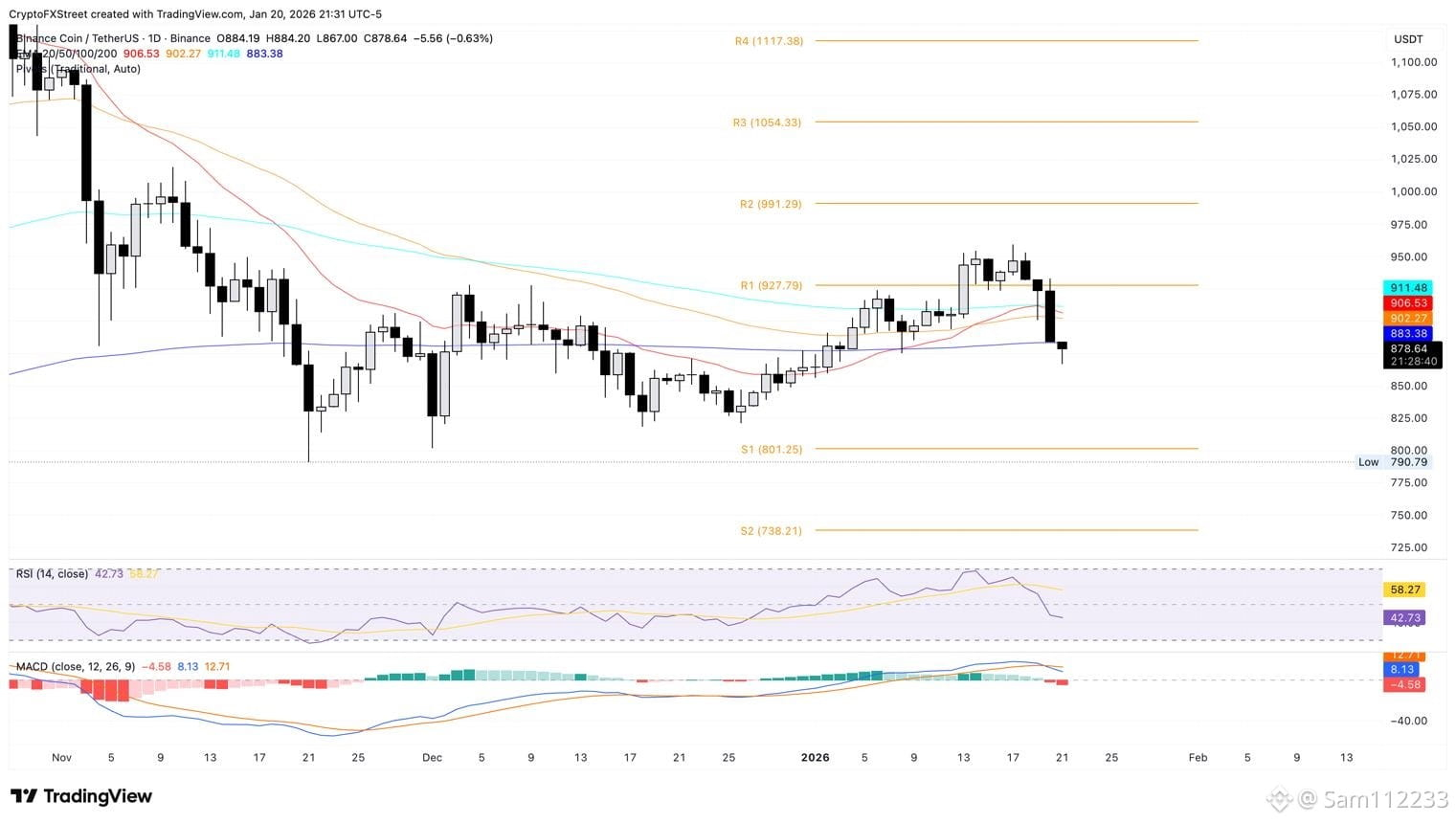Click the 1,075.00 price axis label
This screenshot has height=823, width=1456.
pyautogui.click(x=1414, y=95)
